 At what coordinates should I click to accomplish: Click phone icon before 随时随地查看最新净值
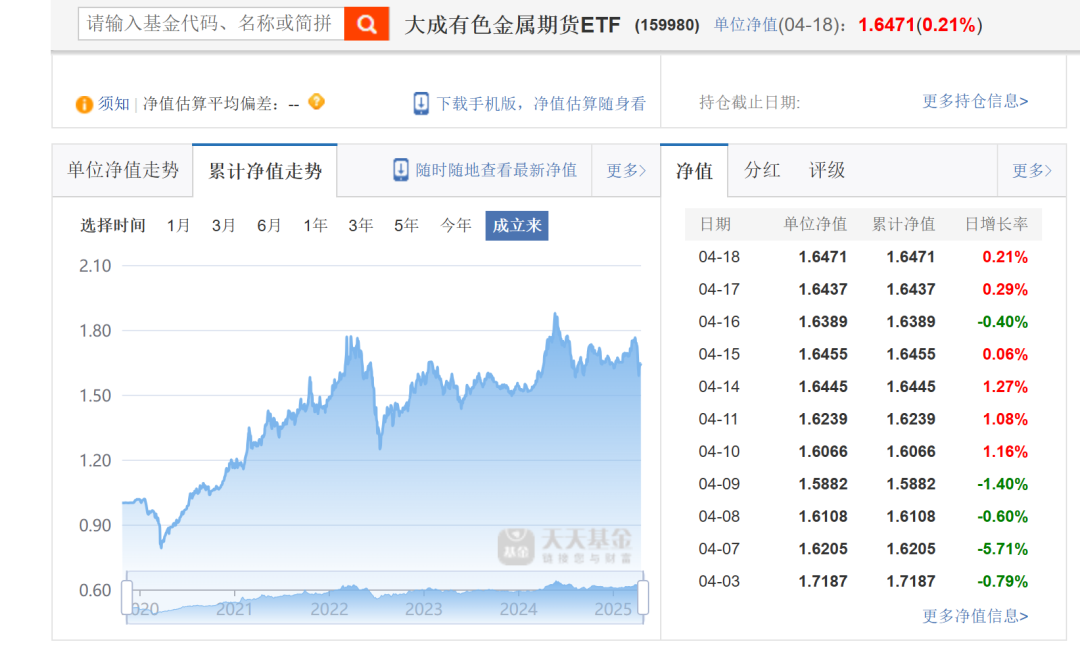pos(401,170)
